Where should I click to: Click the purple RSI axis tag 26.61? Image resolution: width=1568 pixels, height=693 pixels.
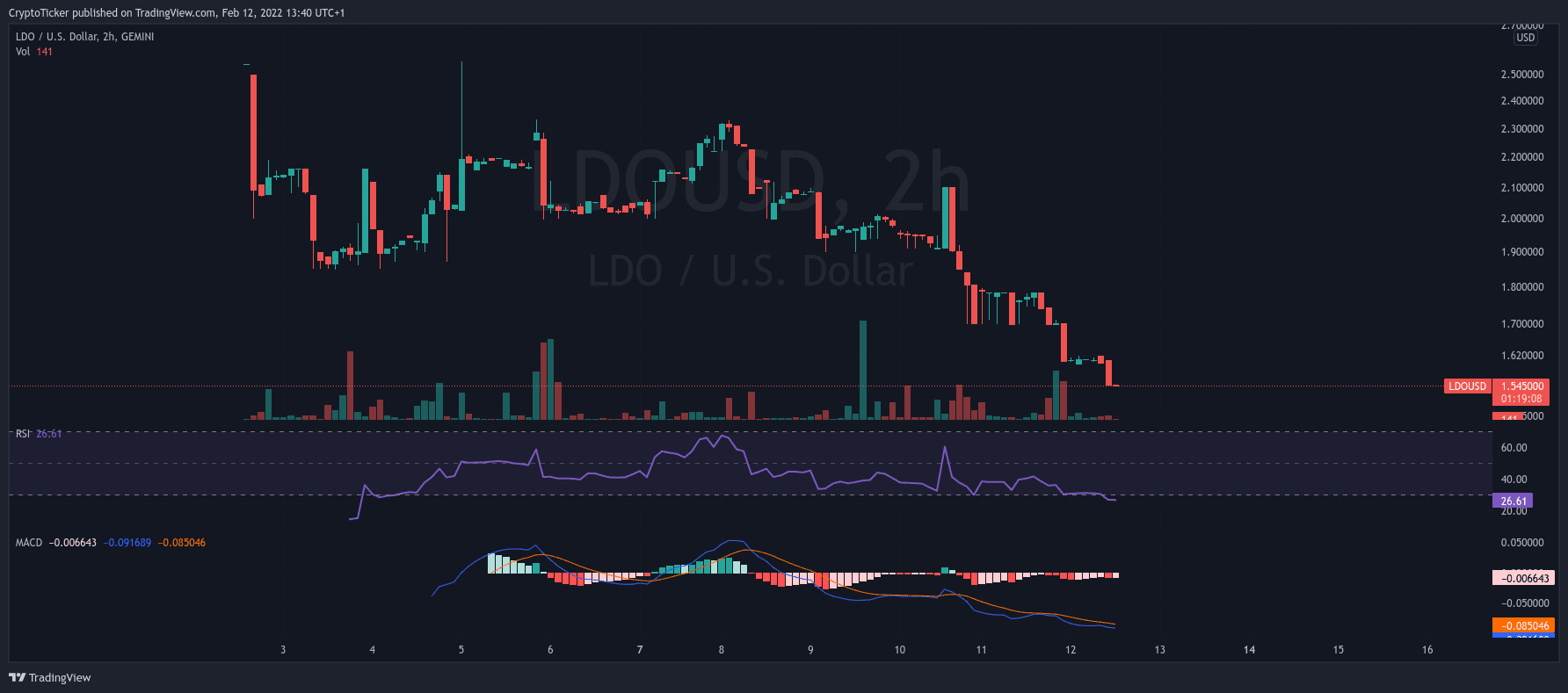[1513, 501]
